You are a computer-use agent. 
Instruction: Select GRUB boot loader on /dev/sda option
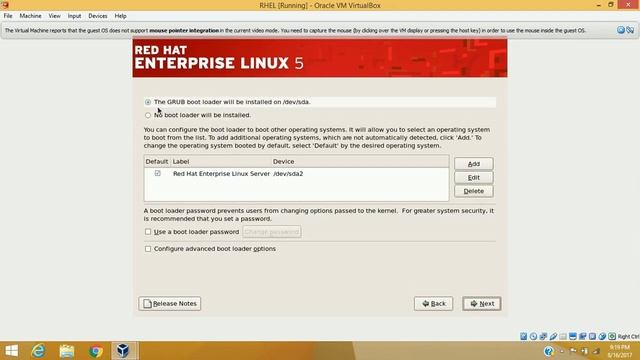[x=148, y=102]
